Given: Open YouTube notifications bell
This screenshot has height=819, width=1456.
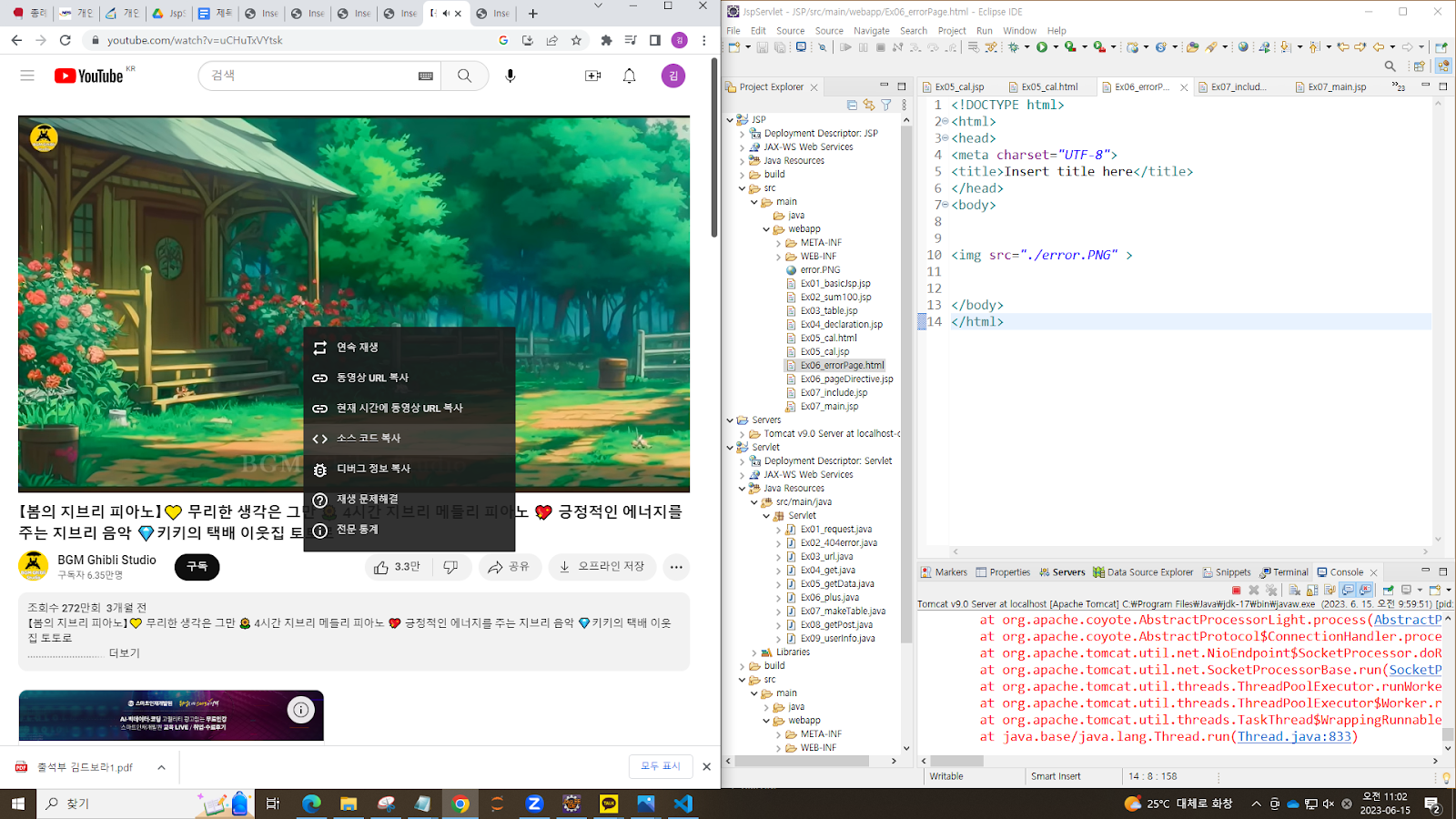Looking at the screenshot, I should coord(629,76).
